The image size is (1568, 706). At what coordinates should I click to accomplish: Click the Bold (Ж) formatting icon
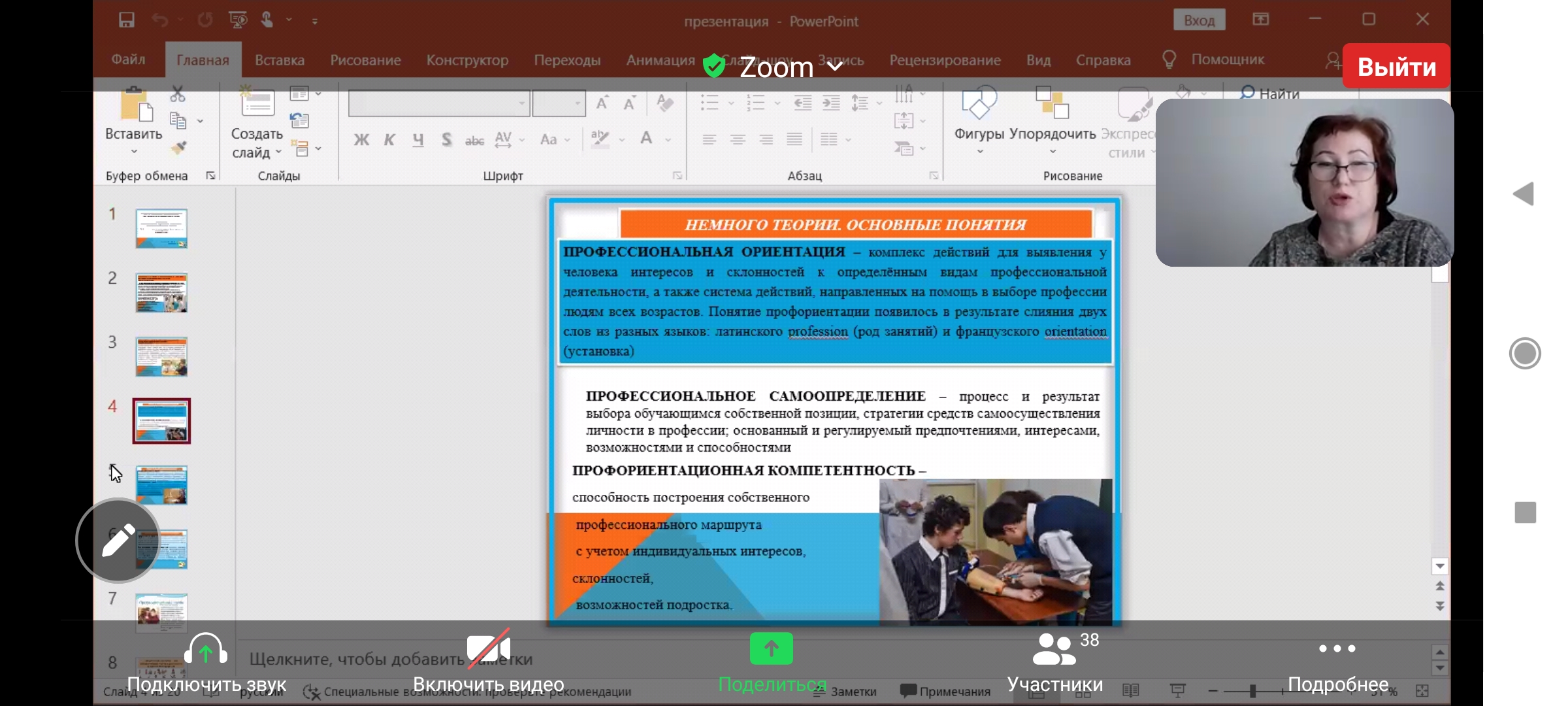[361, 140]
